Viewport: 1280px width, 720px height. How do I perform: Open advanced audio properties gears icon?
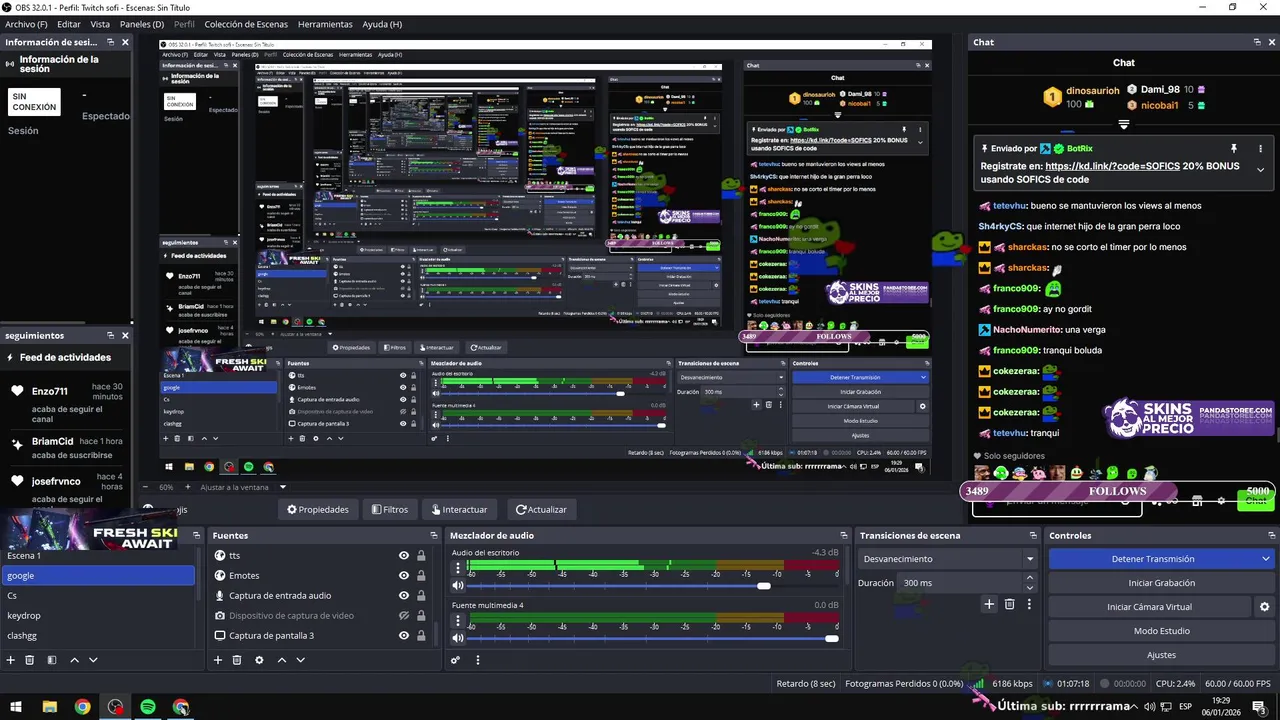[455, 660]
